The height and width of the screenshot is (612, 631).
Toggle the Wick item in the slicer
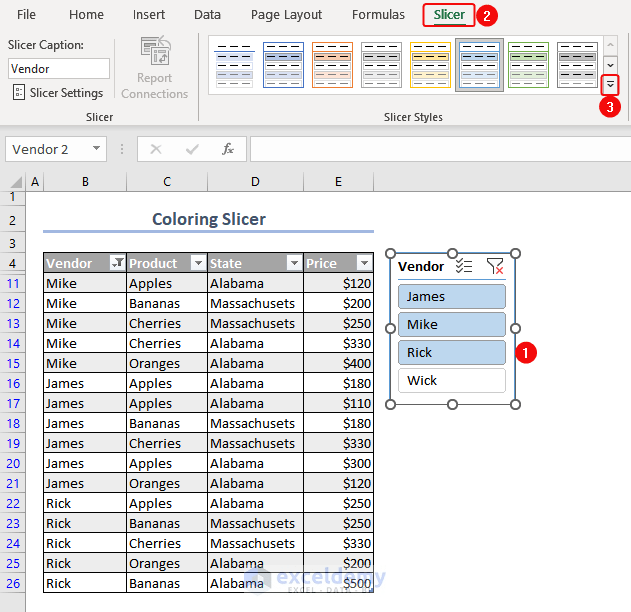pyautogui.click(x=452, y=380)
